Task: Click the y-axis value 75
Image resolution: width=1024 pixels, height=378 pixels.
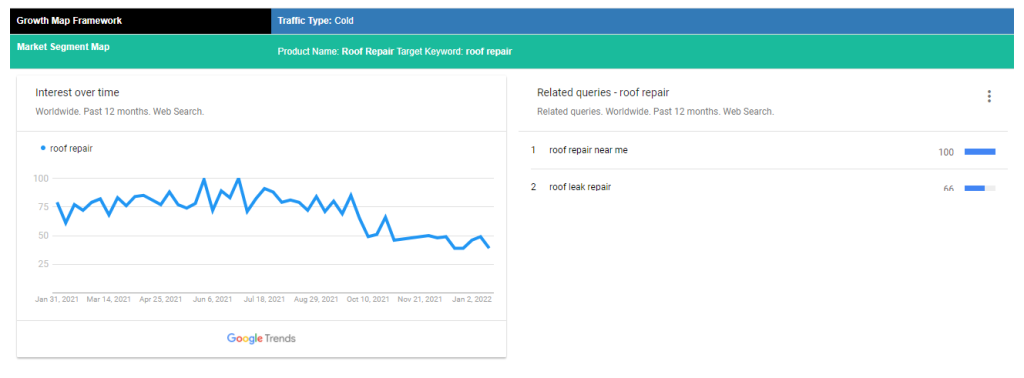Action: (43, 207)
